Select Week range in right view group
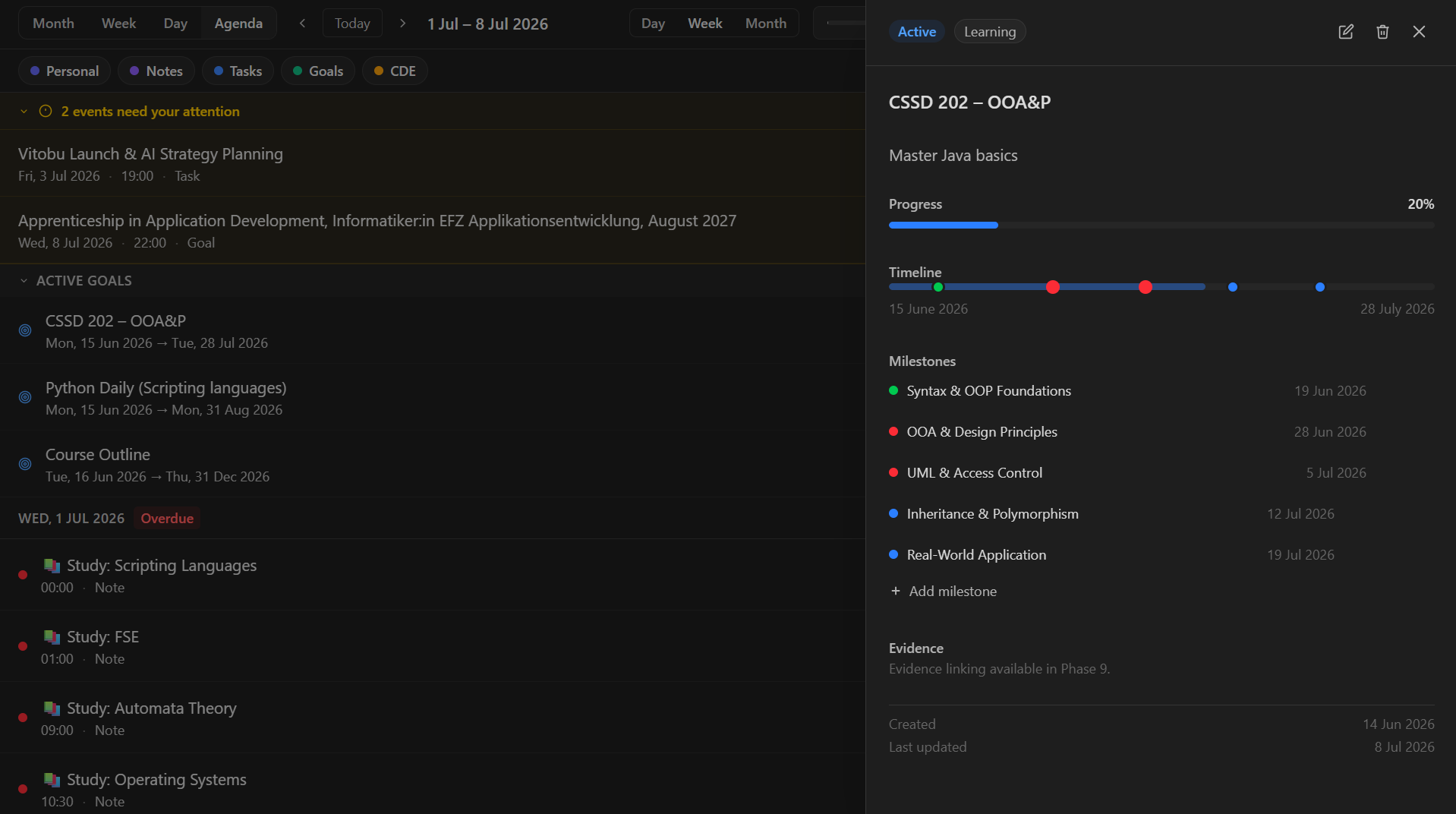This screenshot has width=1456, height=814. click(x=704, y=24)
